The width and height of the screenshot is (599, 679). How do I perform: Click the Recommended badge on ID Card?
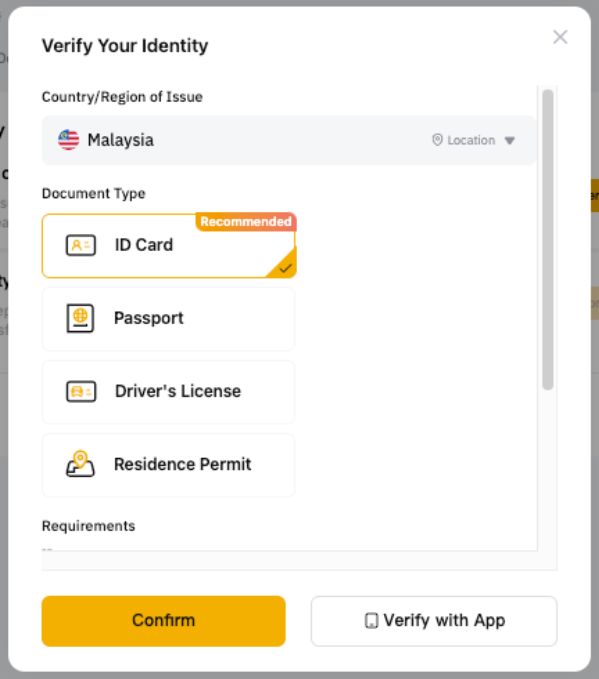246,222
